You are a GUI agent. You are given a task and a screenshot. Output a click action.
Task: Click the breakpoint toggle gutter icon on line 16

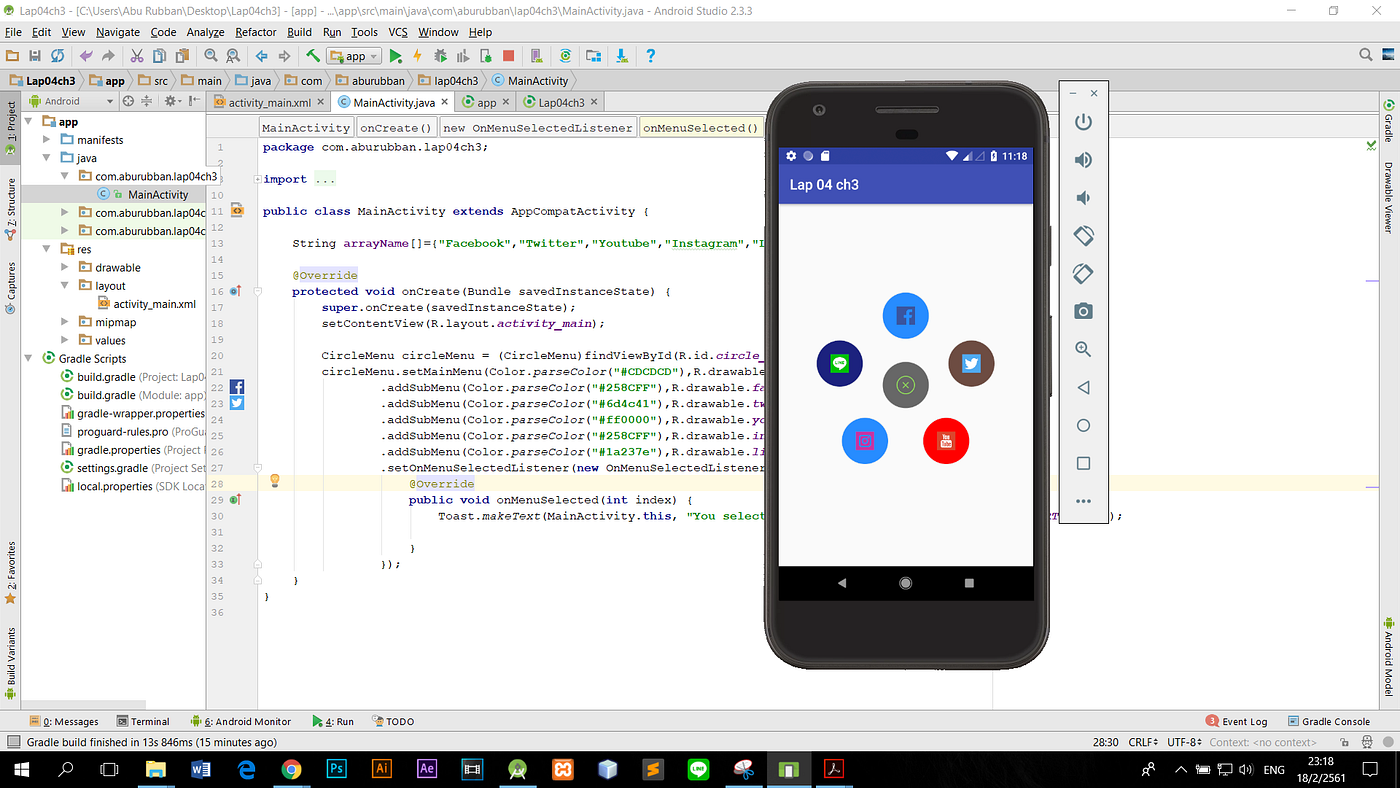(x=238, y=291)
